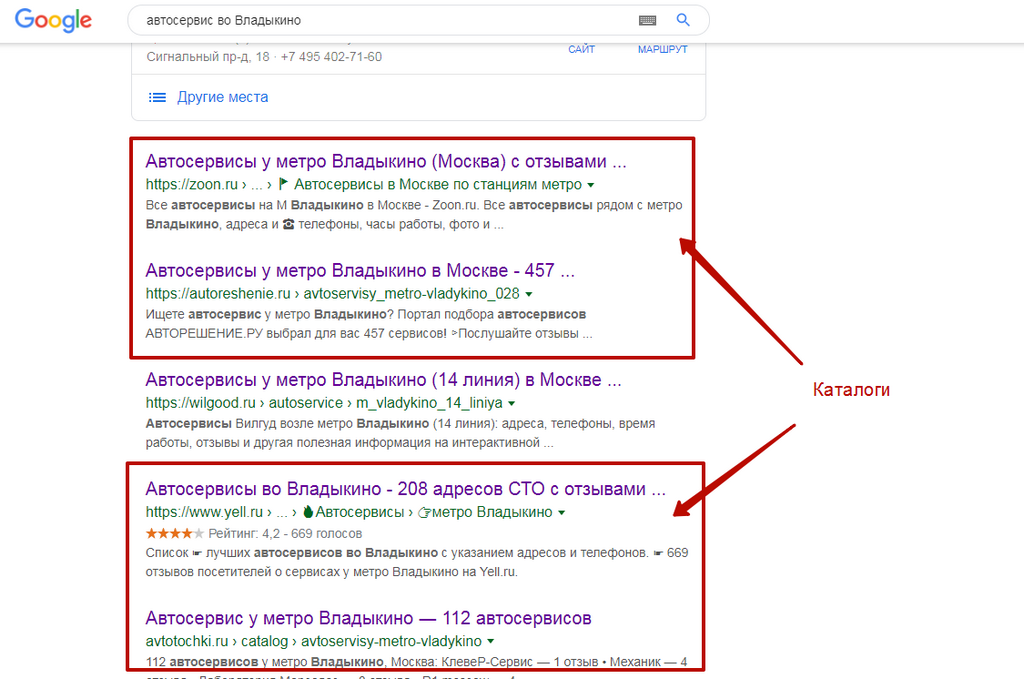This screenshot has height=679, width=1024.
Task: Expand dropdown arrow after avtotochki.ru URL
Action: pos(490,642)
